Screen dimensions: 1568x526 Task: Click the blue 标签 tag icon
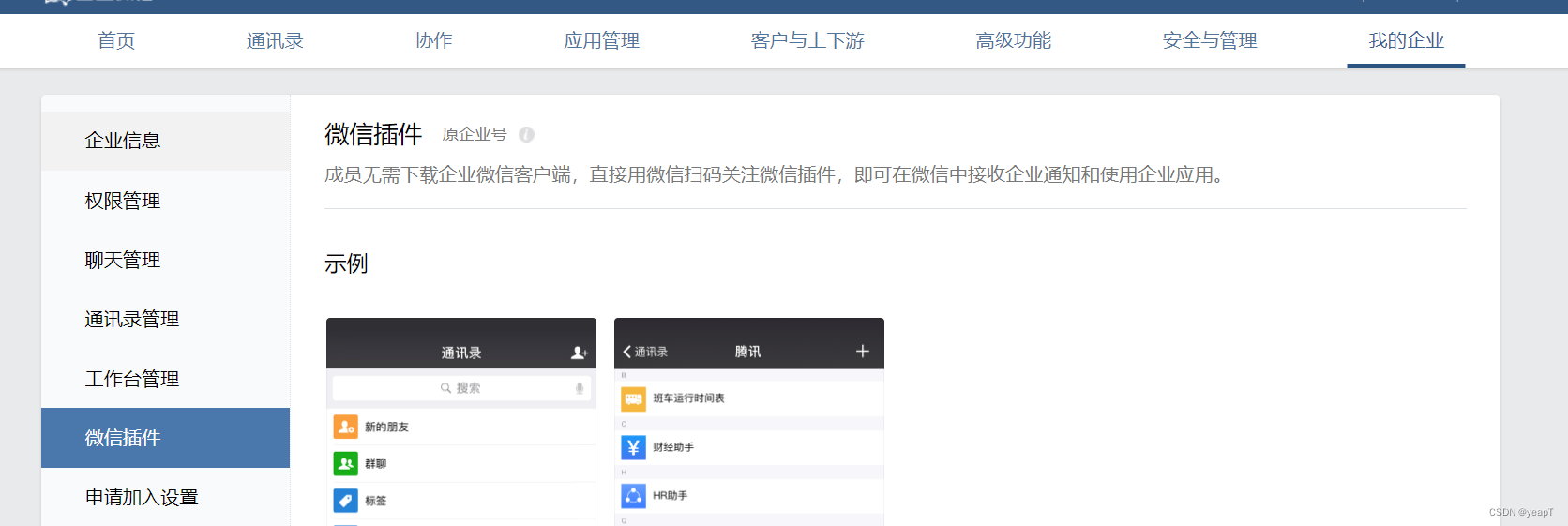coord(345,501)
